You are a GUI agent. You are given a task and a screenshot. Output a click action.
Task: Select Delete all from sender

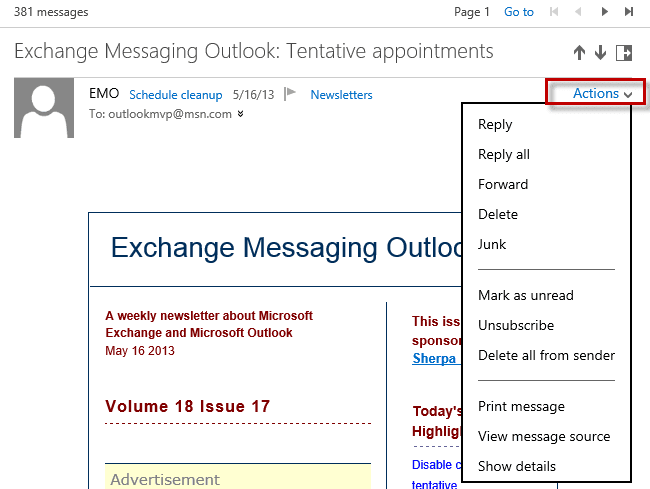[546, 355]
